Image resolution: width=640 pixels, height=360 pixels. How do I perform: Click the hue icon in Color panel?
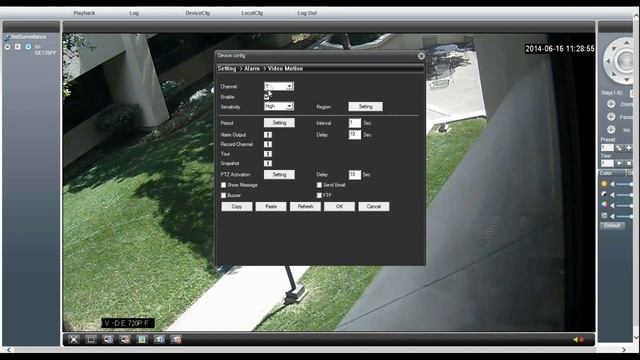click(x=604, y=216)
